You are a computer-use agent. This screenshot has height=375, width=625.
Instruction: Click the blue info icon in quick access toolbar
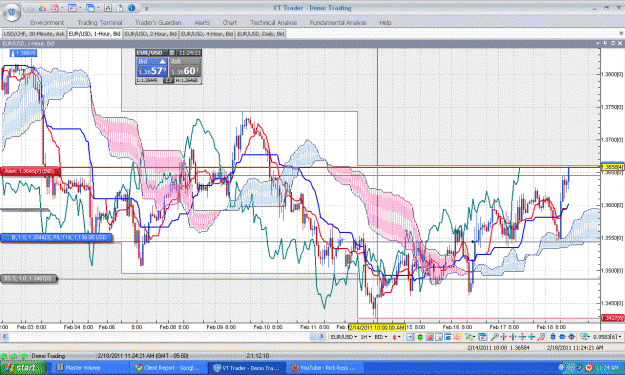[x=132, y=8]
